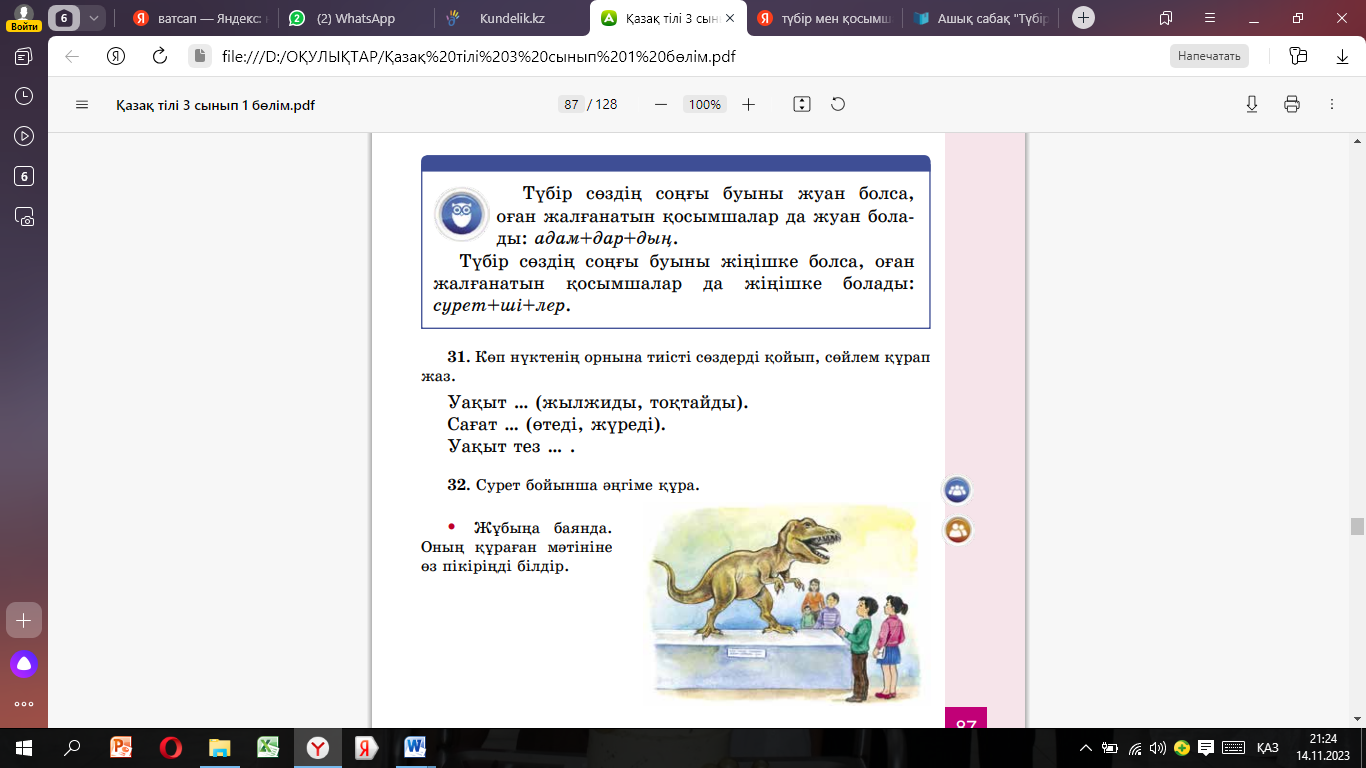
Task: Open sidebar more options (three dots)
Action: coord(24,703)
